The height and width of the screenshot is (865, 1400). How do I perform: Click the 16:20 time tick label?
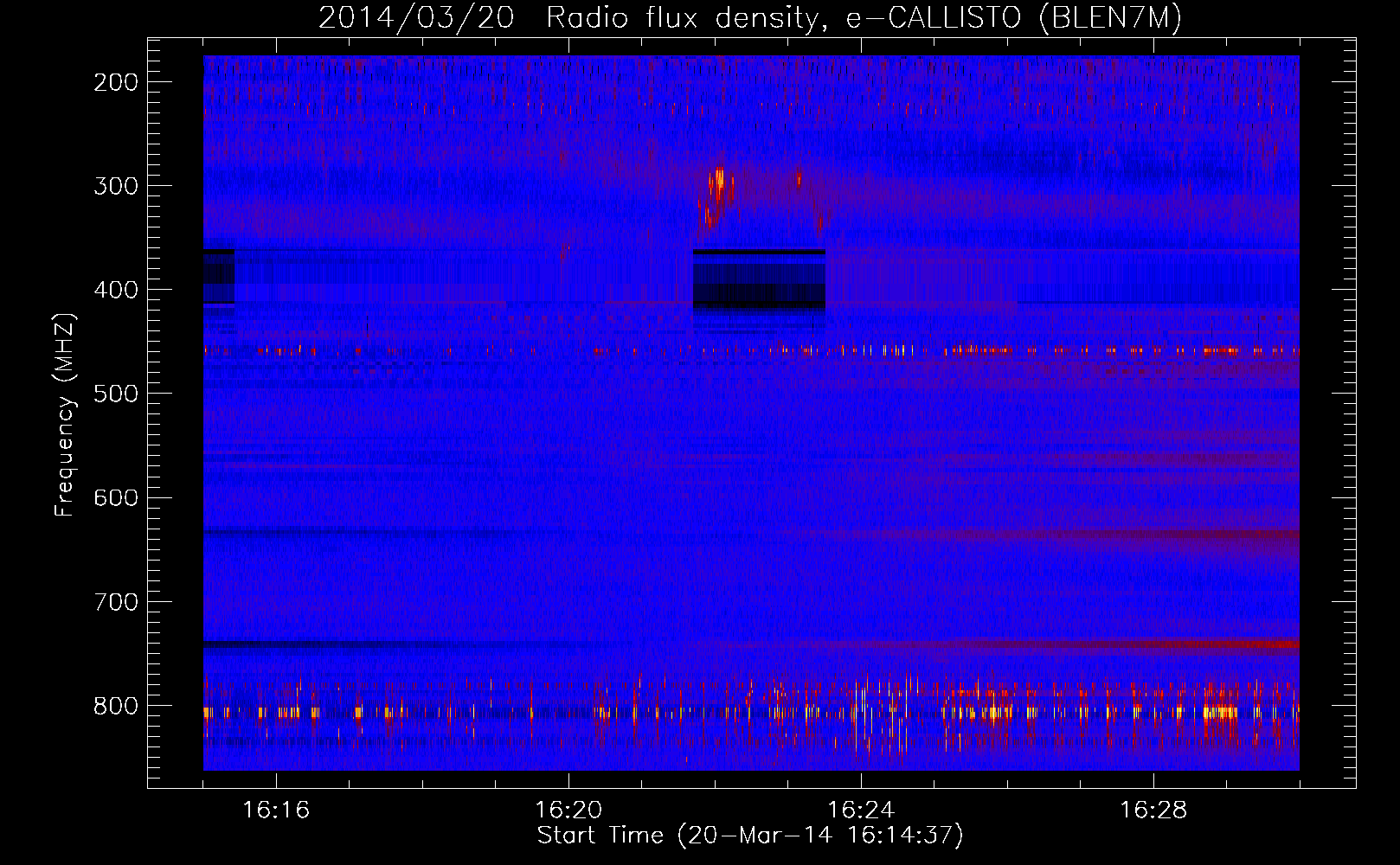pyautogui.click(x=568, y=810)
